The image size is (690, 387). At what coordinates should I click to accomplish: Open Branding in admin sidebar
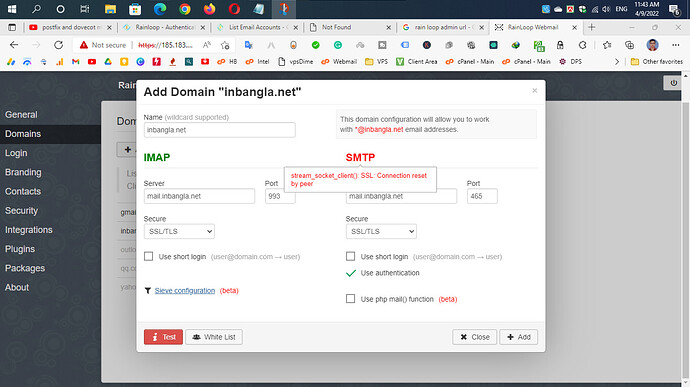click(23, 172)
